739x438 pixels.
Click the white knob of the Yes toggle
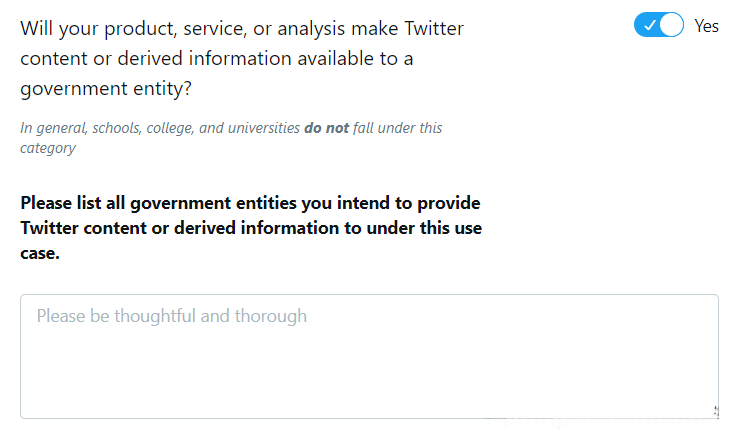(671, 26)
